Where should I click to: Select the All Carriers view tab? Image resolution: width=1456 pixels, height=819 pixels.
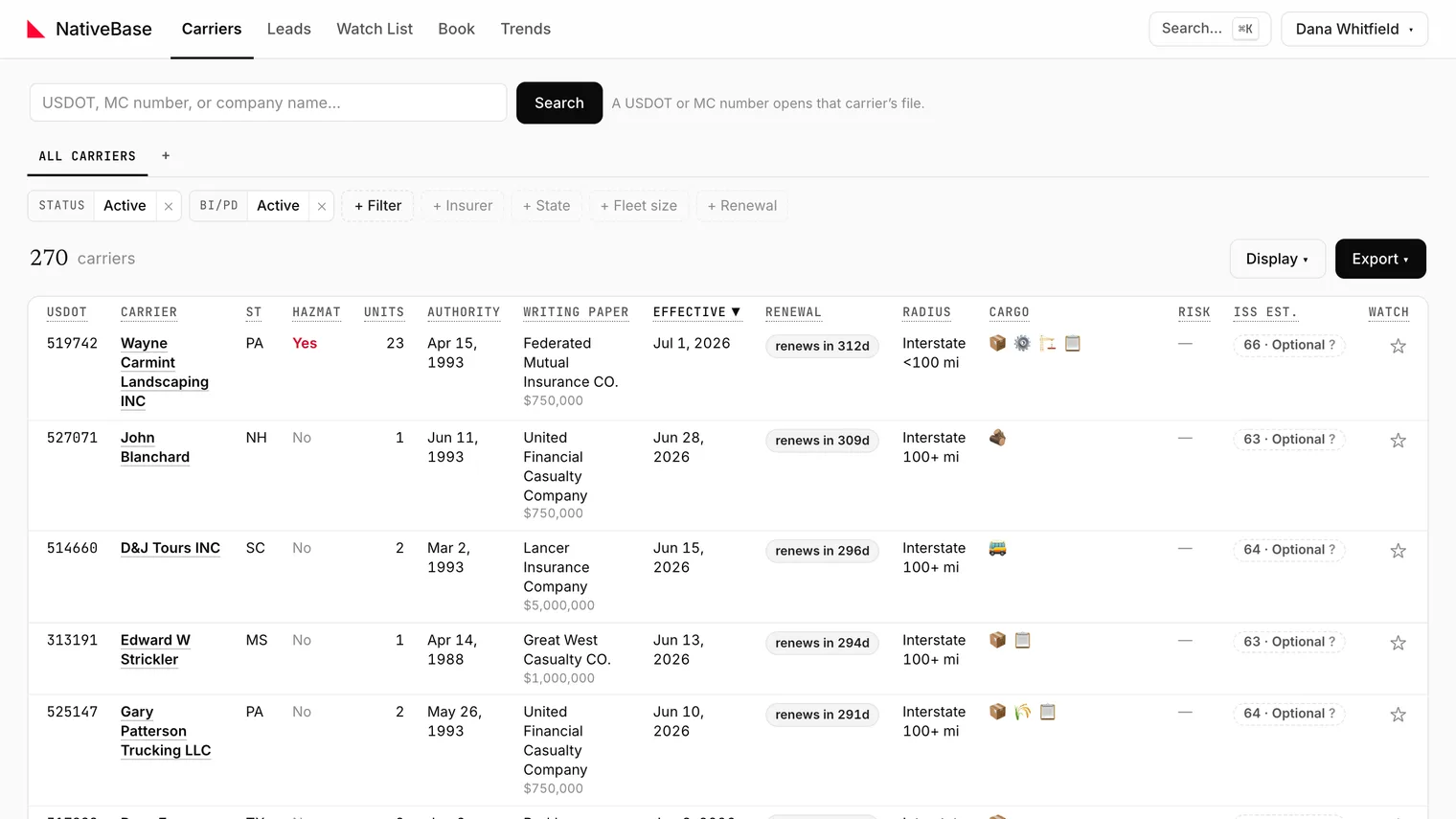[87, 156]
